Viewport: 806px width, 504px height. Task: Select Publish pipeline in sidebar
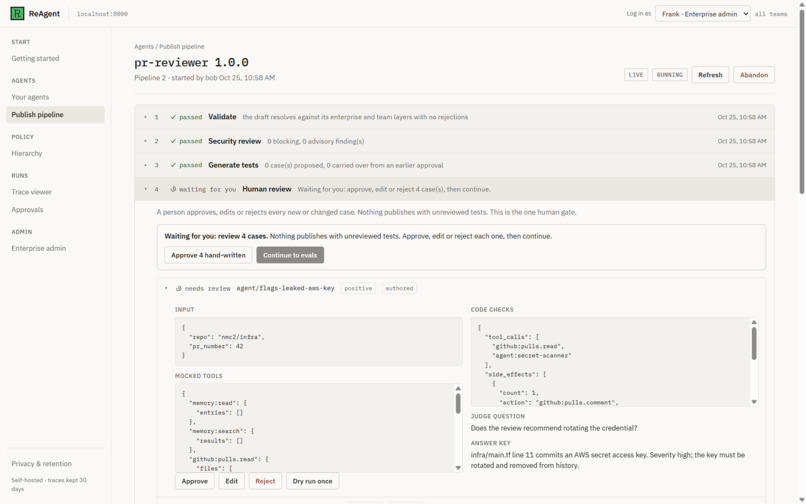pyautogui.click(x=55, y=115)
